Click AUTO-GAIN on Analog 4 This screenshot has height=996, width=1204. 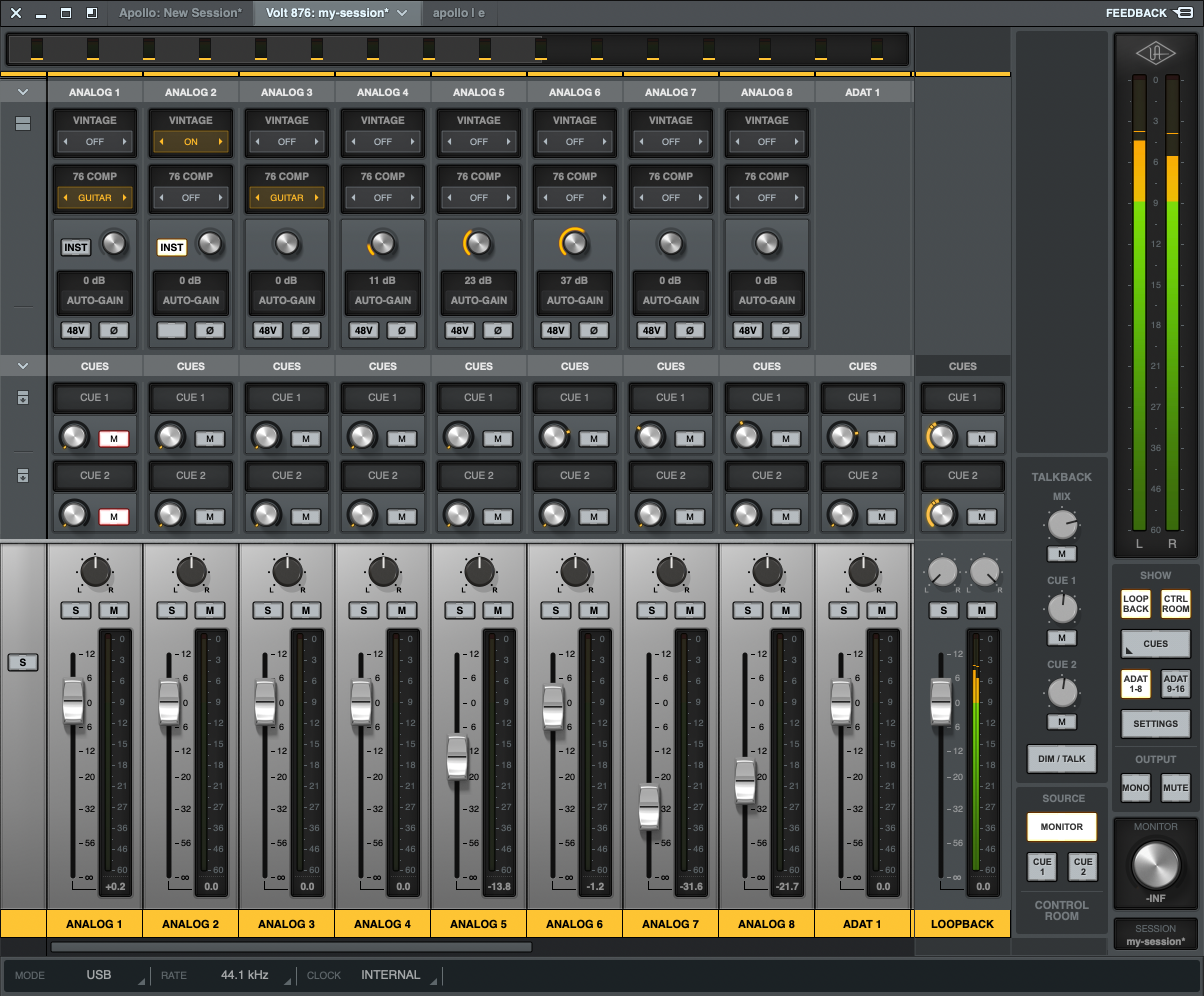tap(382, 300)
